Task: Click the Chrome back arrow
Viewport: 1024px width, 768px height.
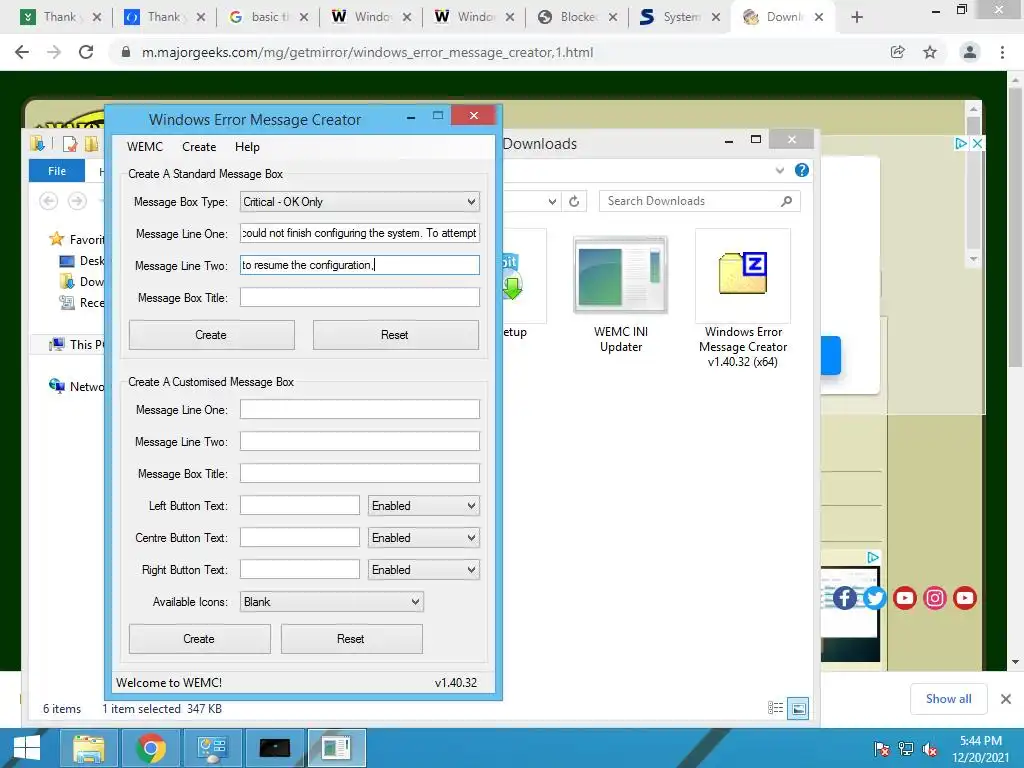Action: point(22,52)
